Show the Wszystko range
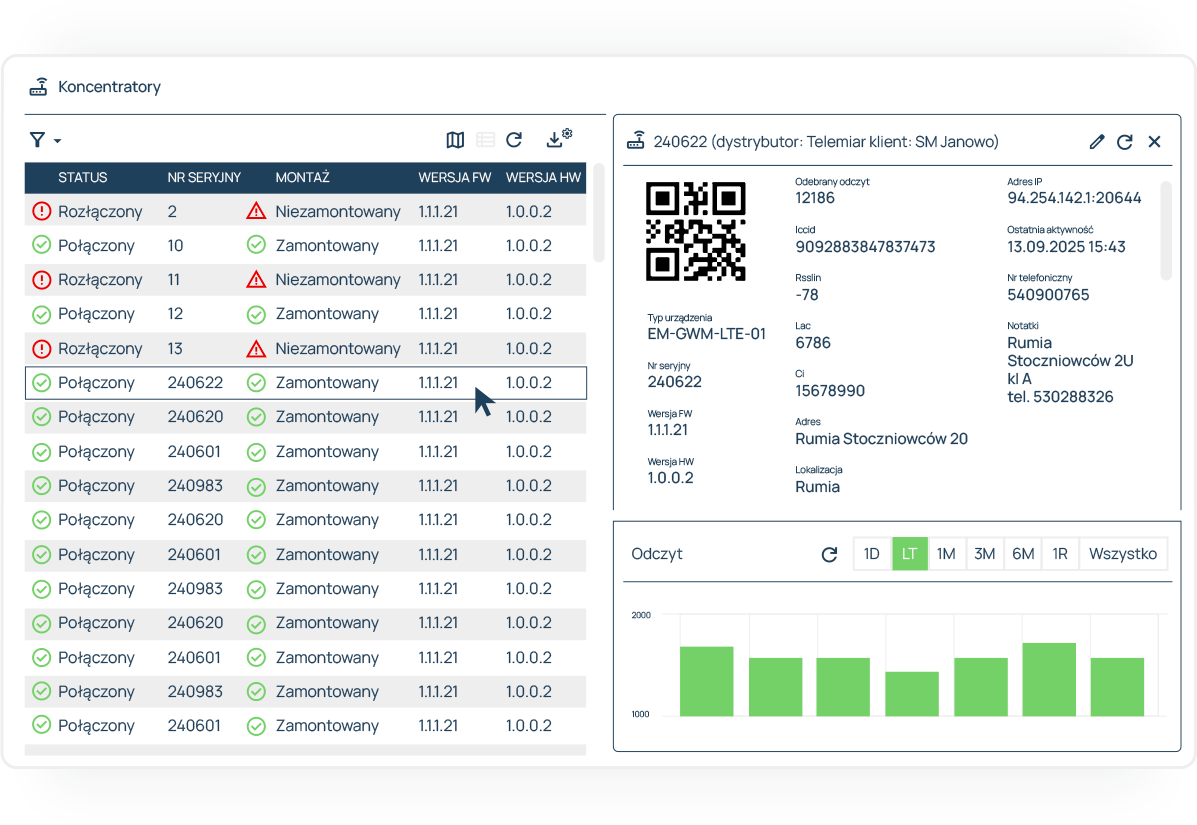The height and width of the screenshot is (825, 1197). tap(1122, 554)
